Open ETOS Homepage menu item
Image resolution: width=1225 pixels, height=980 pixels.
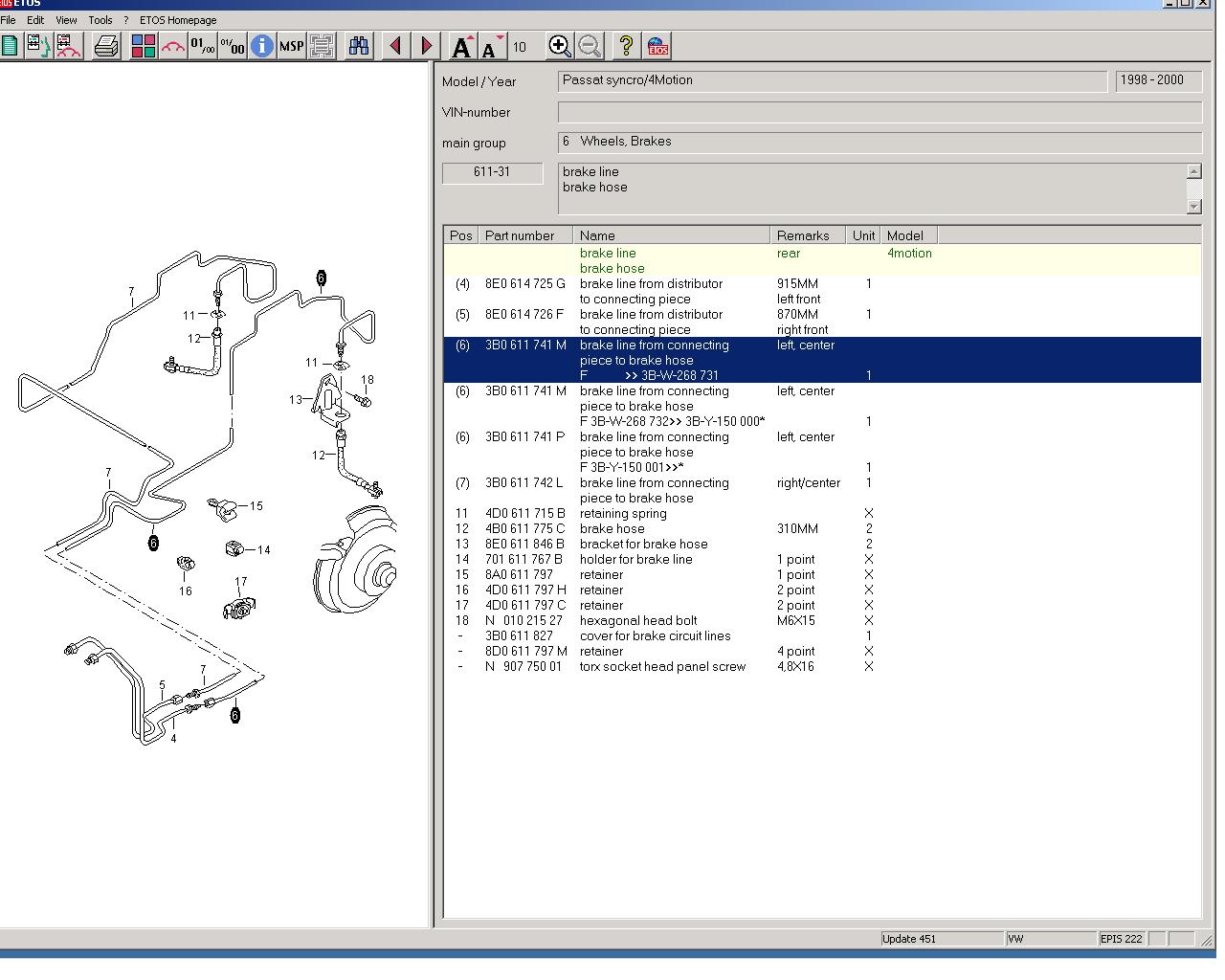(178, 20)
